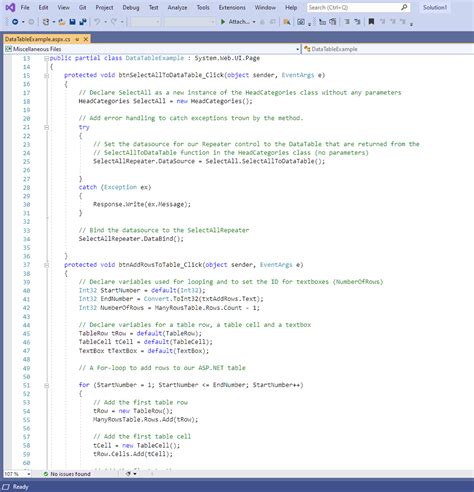Viewport: 474px width, 492px height.
Task: Open the Help menu
Action: (291, 7)
